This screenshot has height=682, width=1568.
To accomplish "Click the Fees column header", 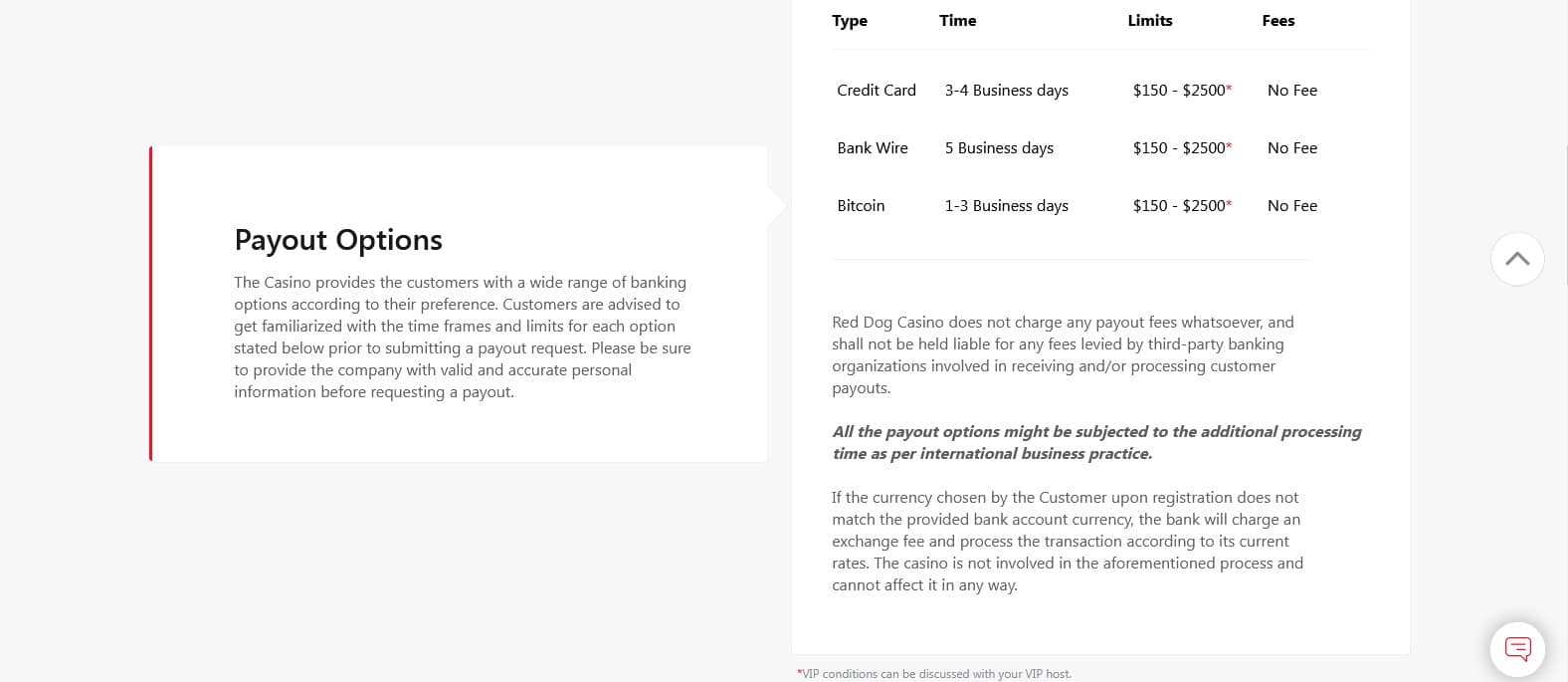I will [x=1277, y=21].
